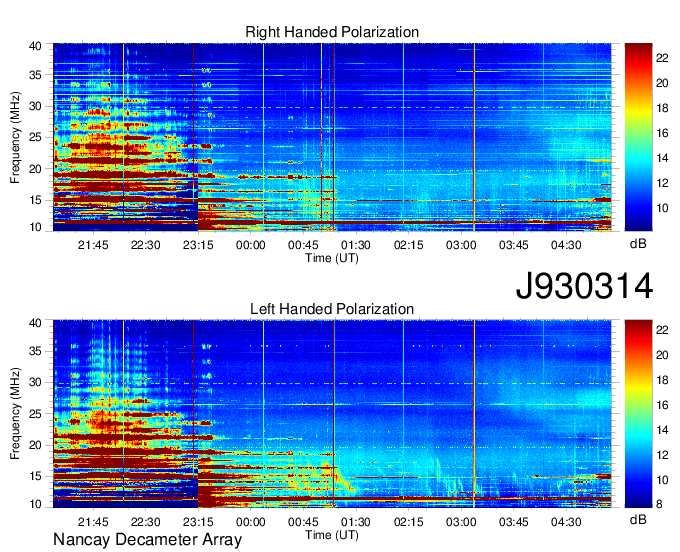Click the "J930314" observation label
Viewport: 680px width, 552px height.
click(584, 286)
